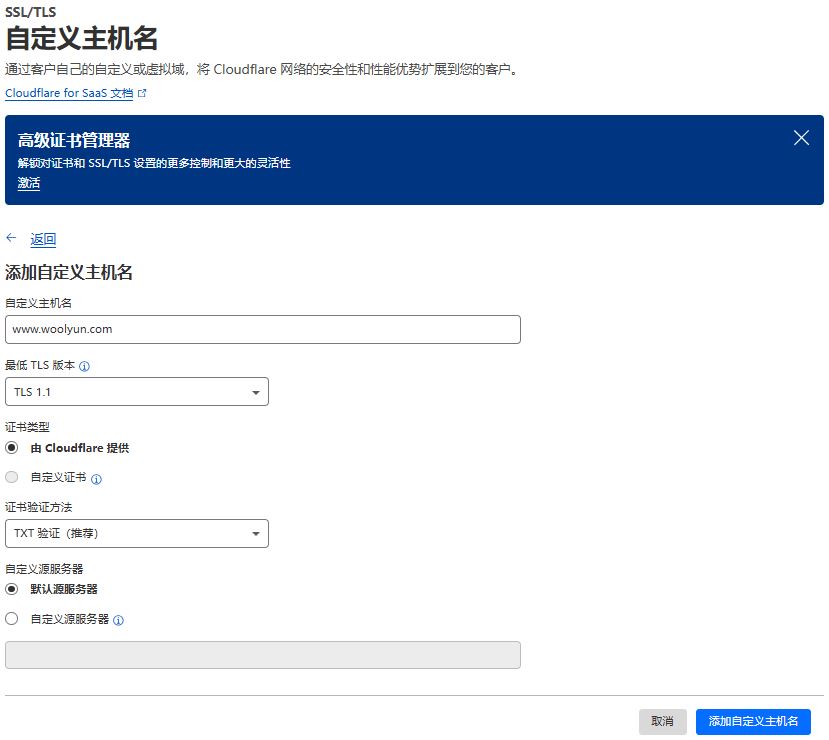This screenshot has width=829, height=740.
Task: Close the 高级证书管理器 banner
Action: click(801, 138)
